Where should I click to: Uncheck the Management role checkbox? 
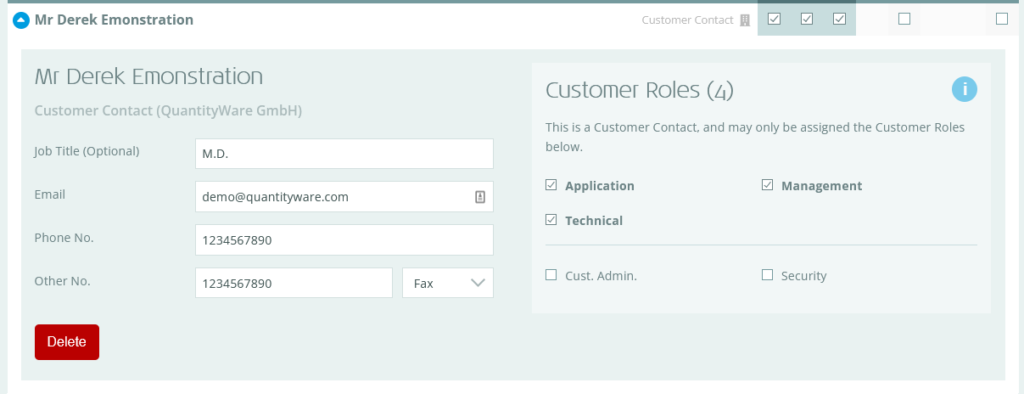(767, 185)
